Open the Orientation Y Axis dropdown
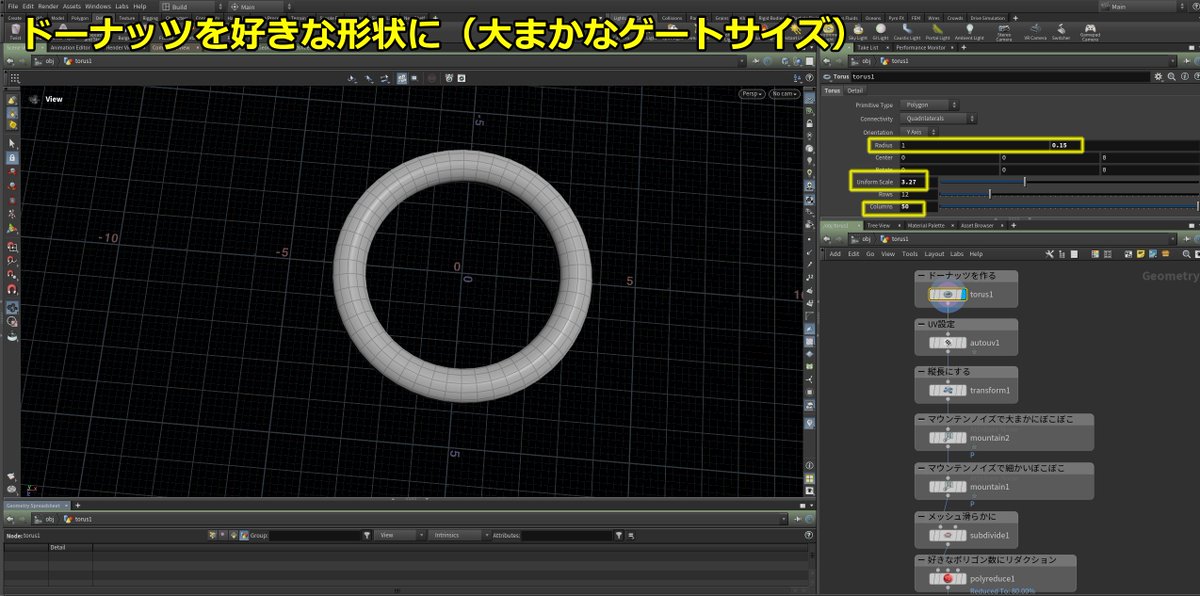Screen dimensions: 1200x596 (x=920, y=132)
